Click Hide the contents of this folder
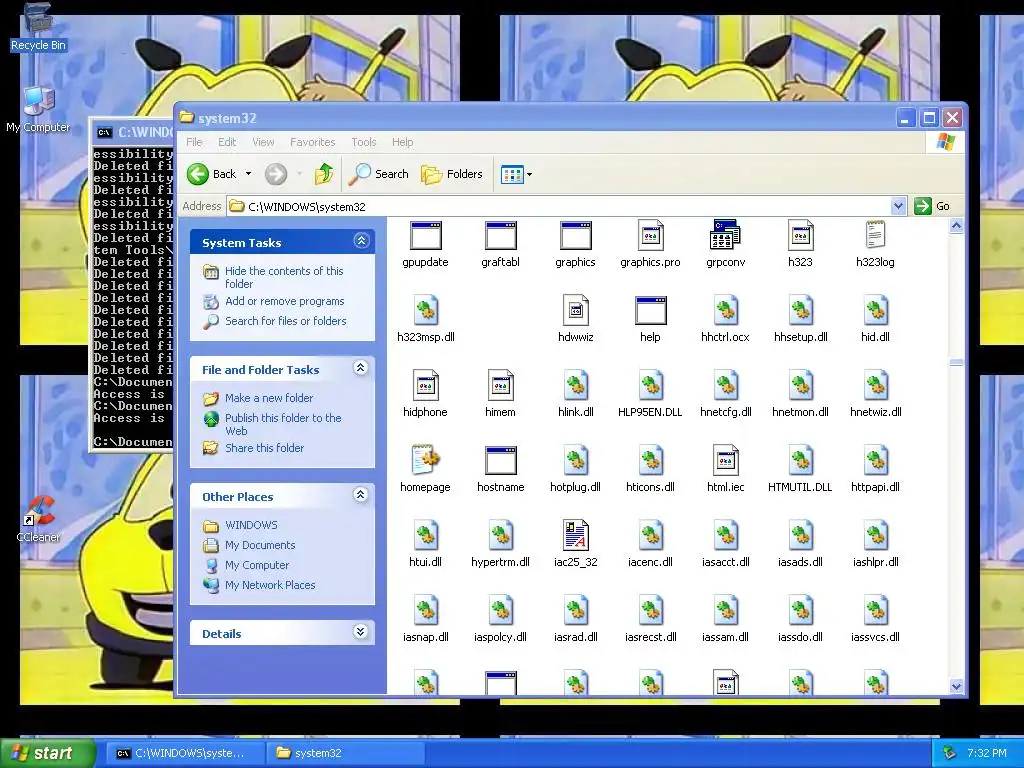Screen dimensions: 1024x768 tap(284, 277)
